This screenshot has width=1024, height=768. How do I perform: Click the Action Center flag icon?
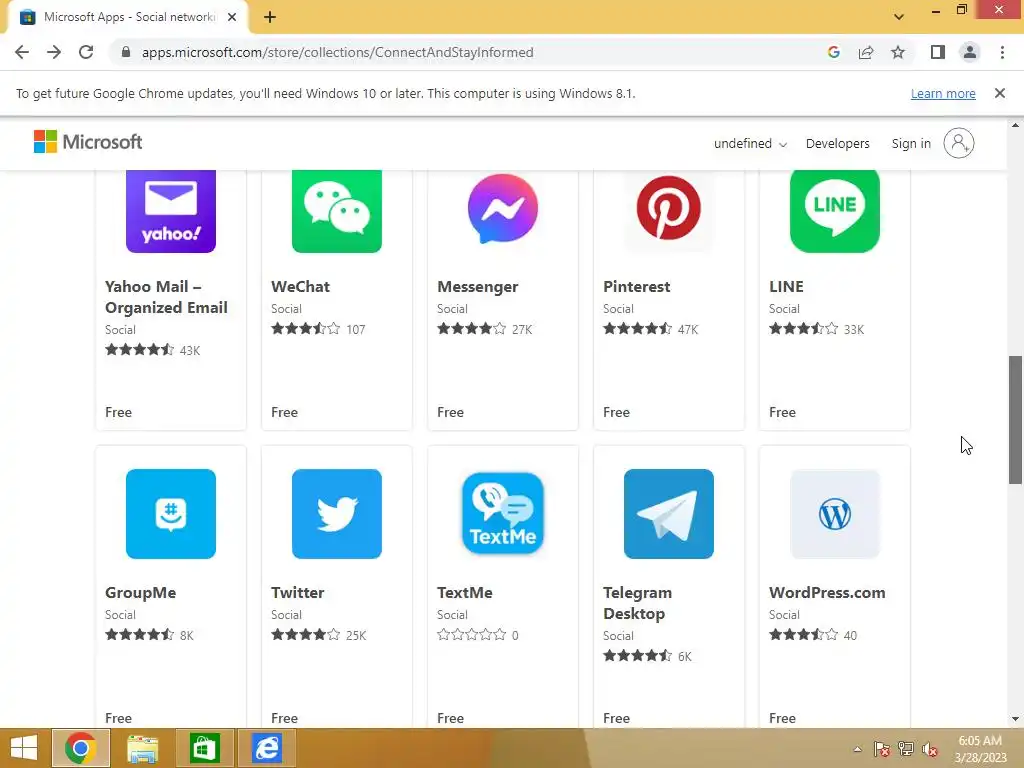(881, 749)
